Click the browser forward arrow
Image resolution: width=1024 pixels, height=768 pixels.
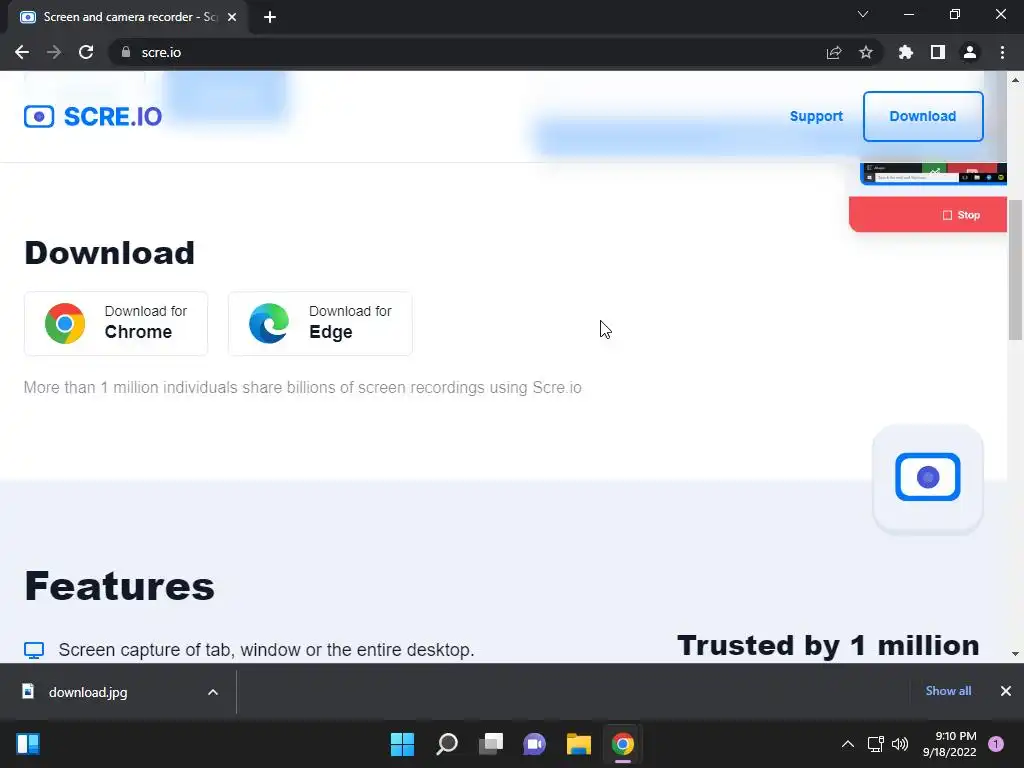54,52
